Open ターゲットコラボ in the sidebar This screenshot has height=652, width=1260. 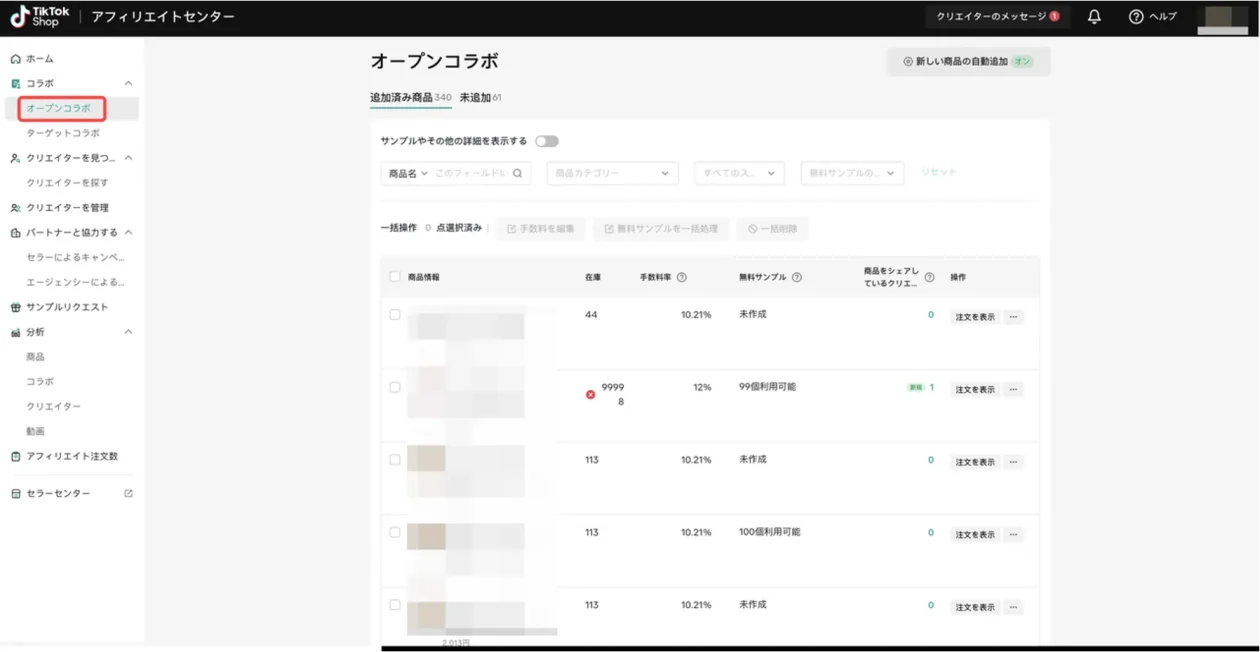pyautogui.click(x=63, y=133)
